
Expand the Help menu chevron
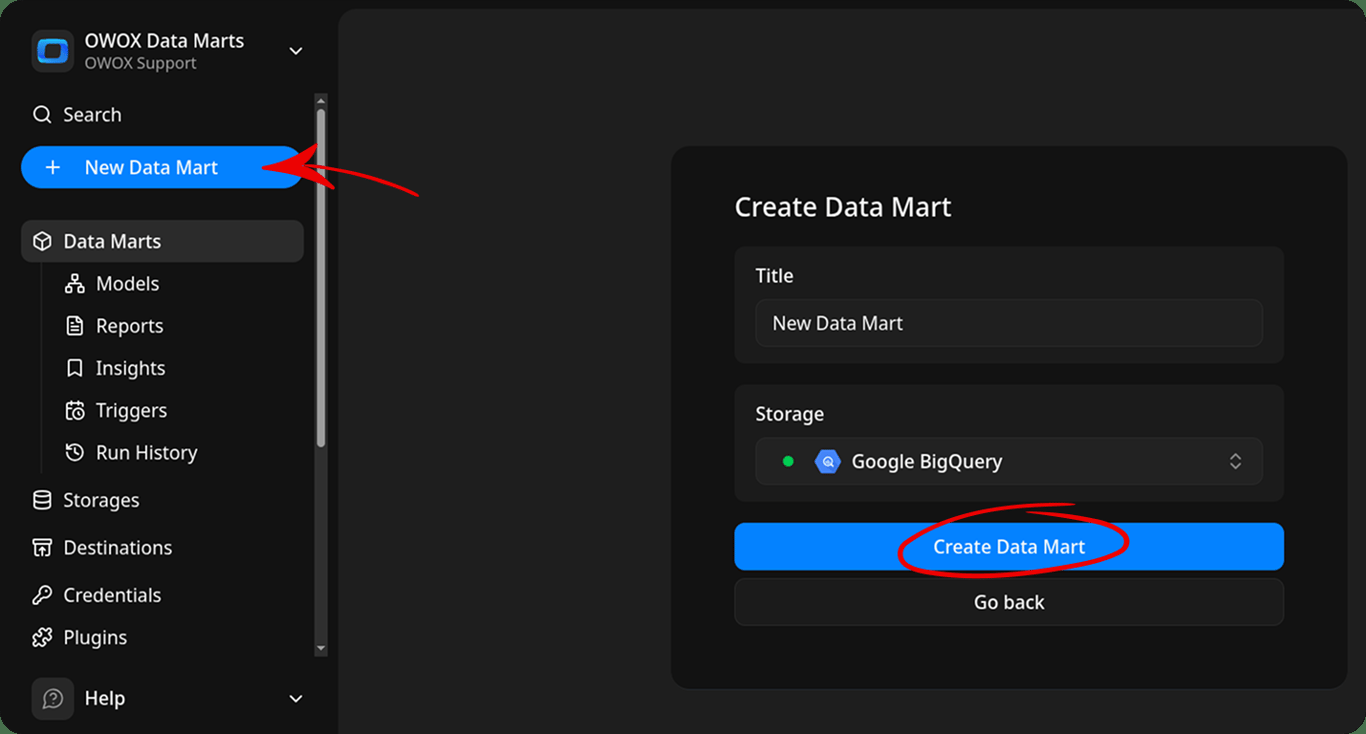coord(295,699)
